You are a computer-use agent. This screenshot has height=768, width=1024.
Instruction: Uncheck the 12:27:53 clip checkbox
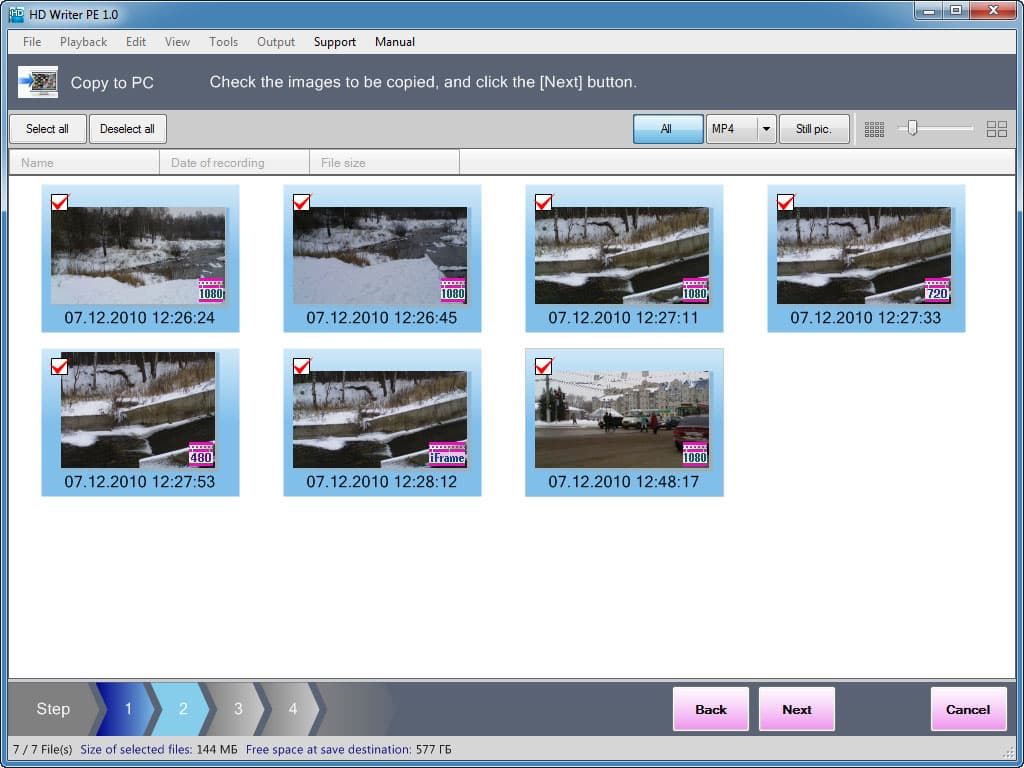click(x=59, y=366)
